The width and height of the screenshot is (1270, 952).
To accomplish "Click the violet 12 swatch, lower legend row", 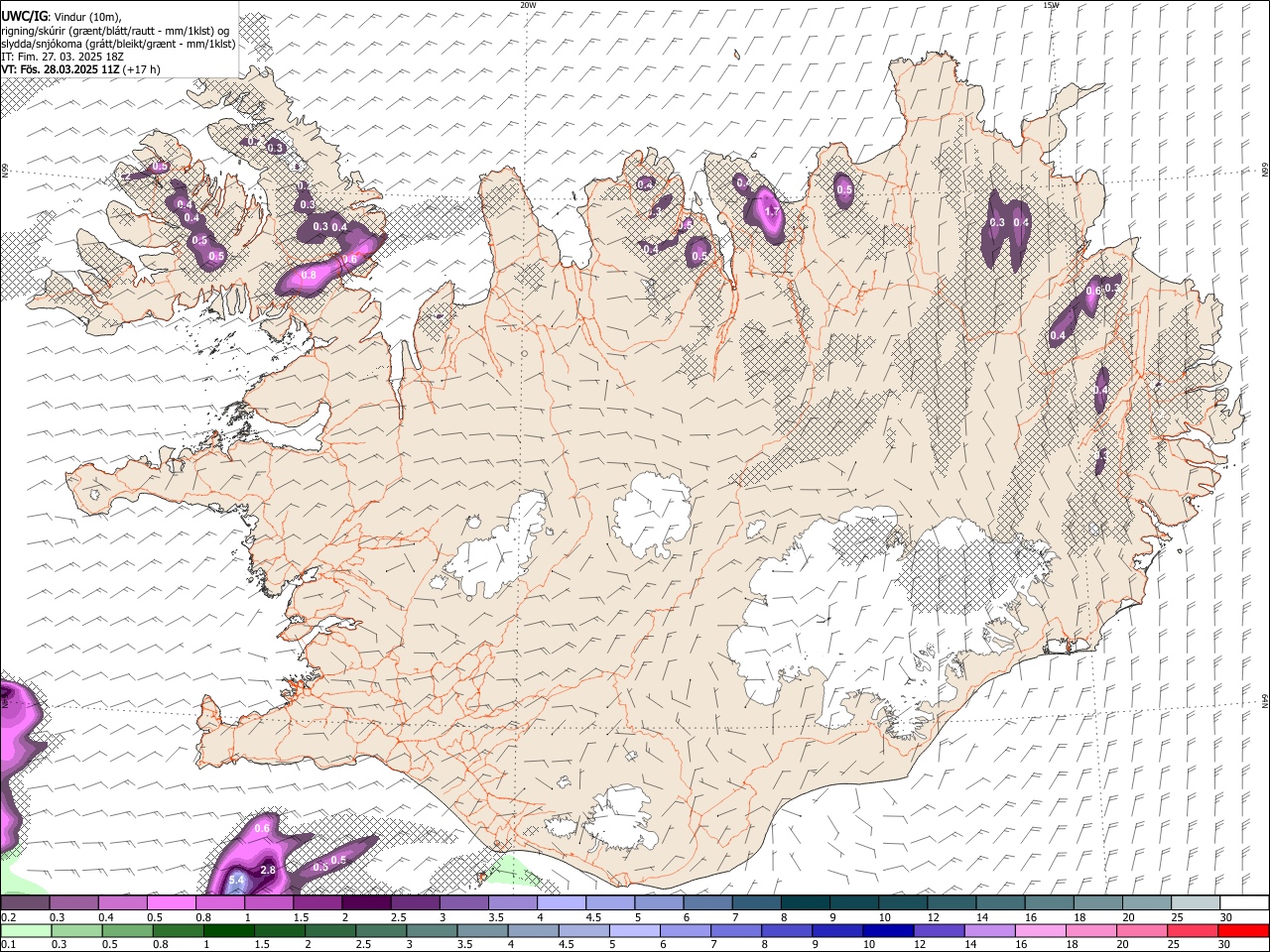I will pyautogui.click(x=938, y=930).
